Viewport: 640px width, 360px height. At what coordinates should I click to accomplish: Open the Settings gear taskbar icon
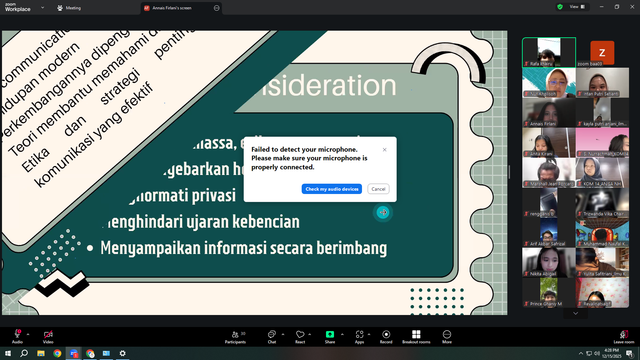(122, 353)
